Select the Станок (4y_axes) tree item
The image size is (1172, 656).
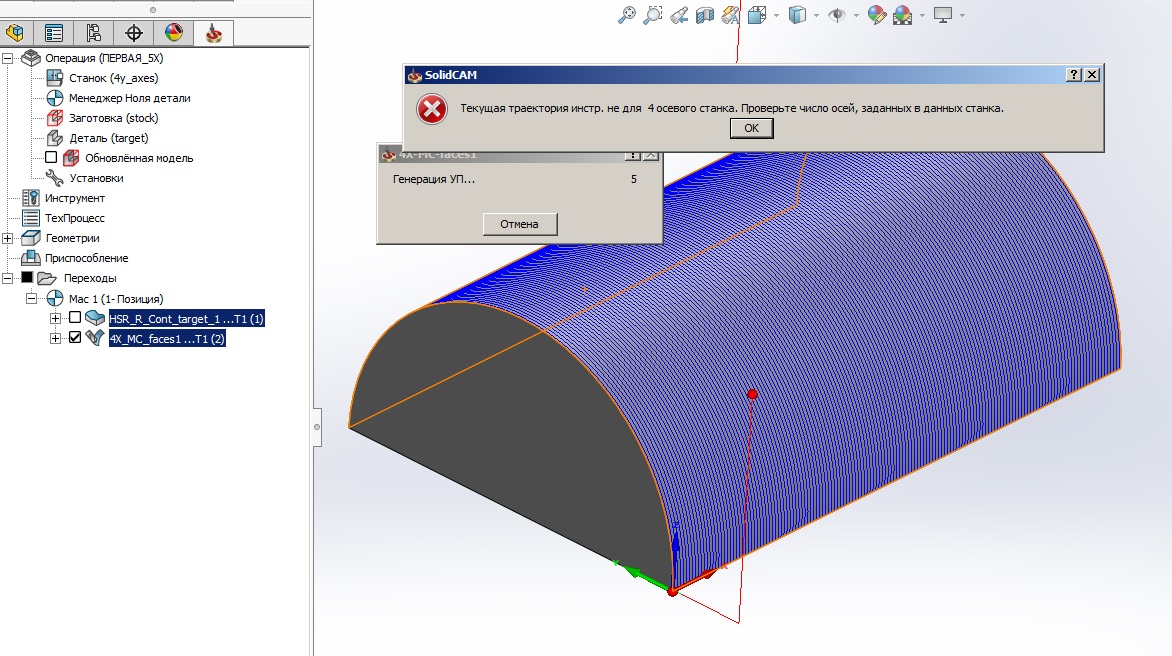(x=114, y=78)
